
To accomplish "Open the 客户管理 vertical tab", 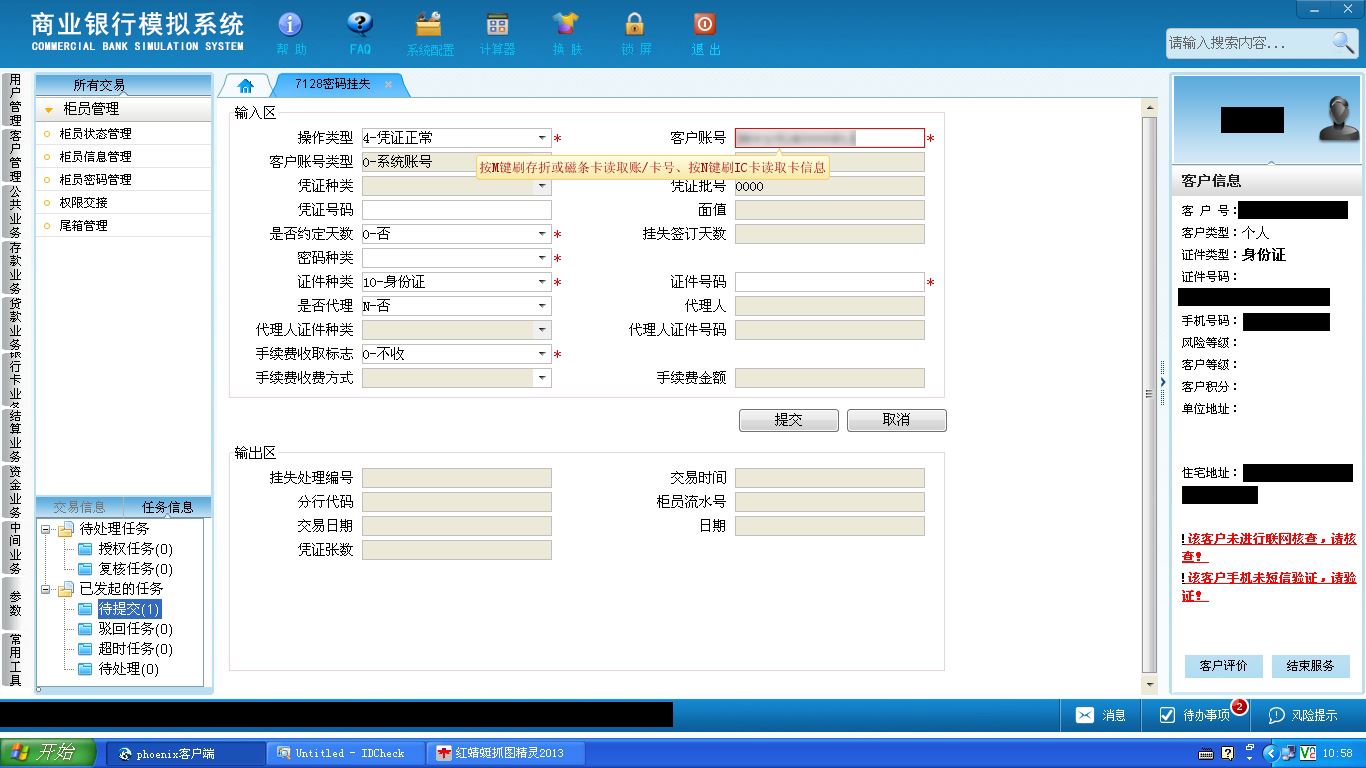I will coord(15,155).
